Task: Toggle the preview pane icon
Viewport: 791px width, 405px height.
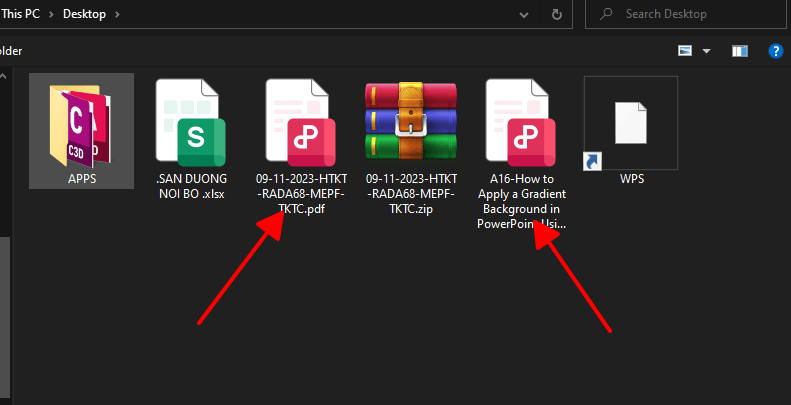Action: pyautogui.click(x=740, y=51)
